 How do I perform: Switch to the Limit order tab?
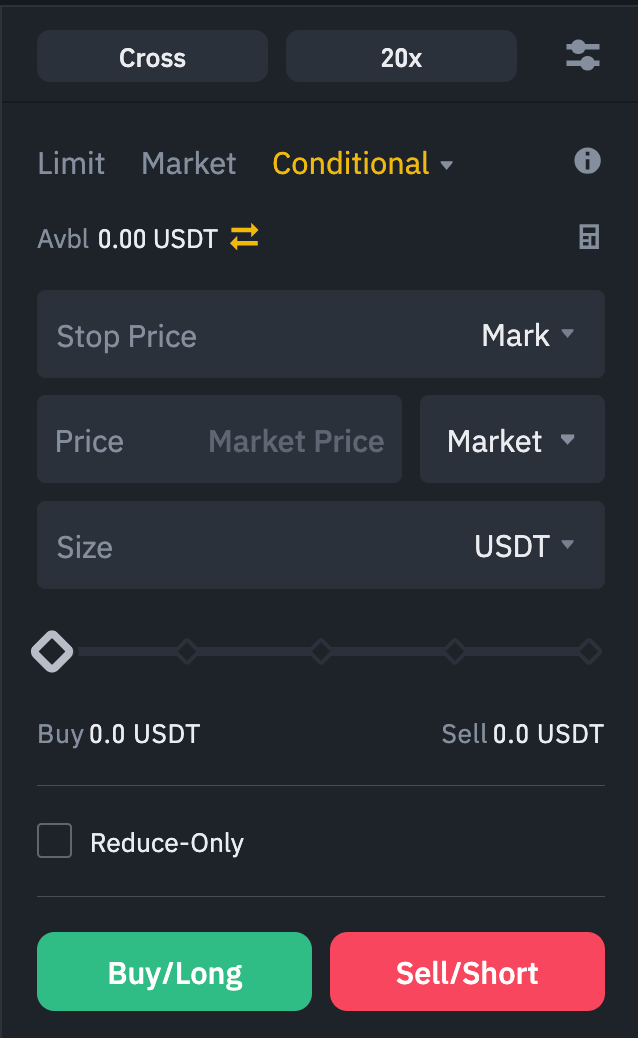(71, 164)
